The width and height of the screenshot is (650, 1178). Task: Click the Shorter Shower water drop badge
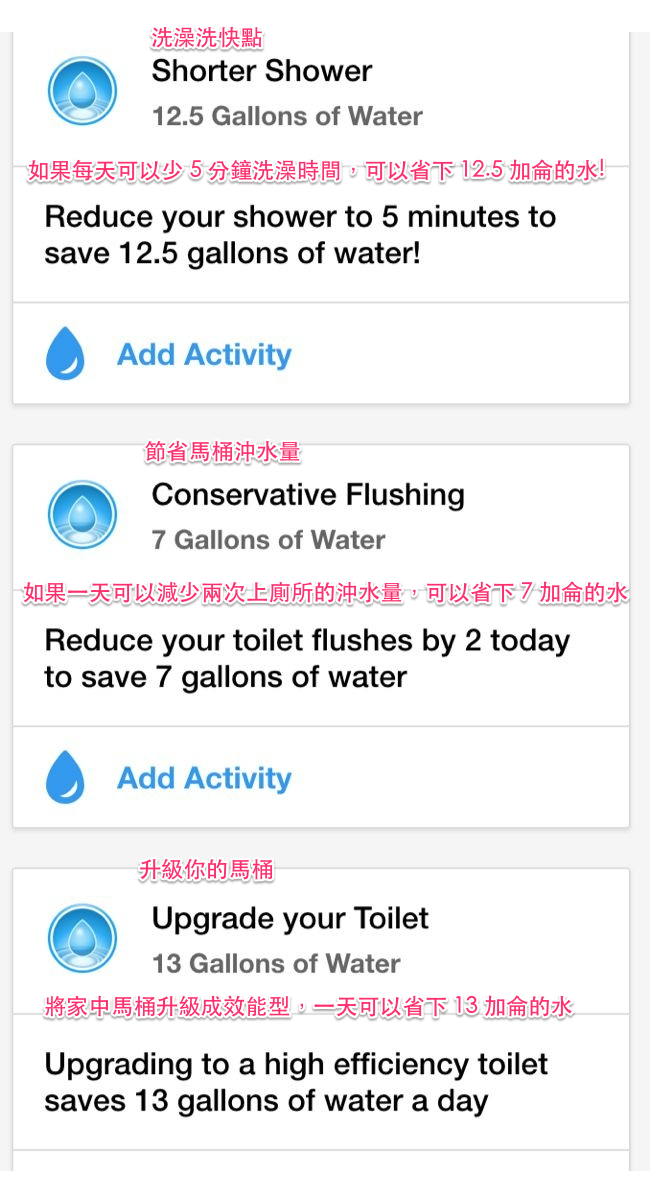(x=82, y=91)
